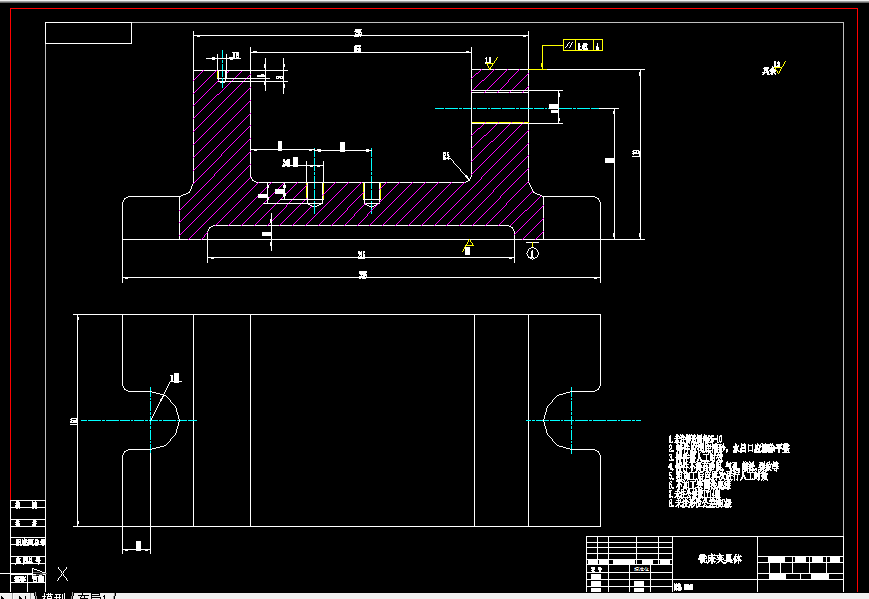Select the empty rectangle in sheet's top-left corner
This screenshot has height=599, width=869.
click(88, 33)
